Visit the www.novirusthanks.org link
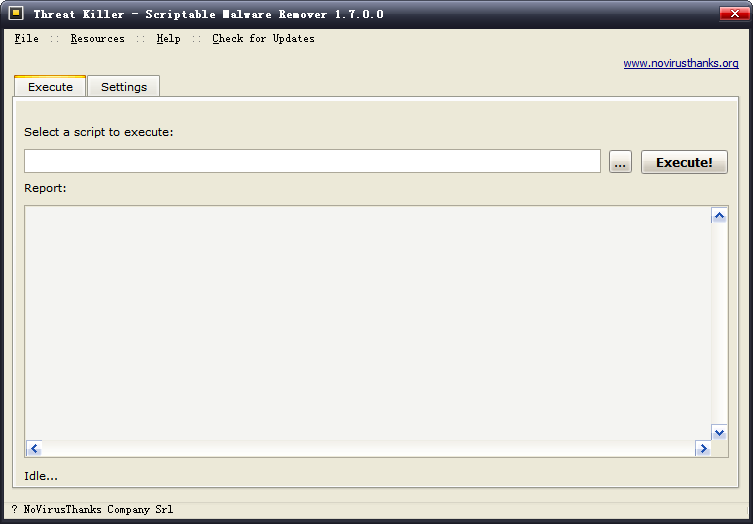This screenshot has height=524, width=753. (680, 63)
